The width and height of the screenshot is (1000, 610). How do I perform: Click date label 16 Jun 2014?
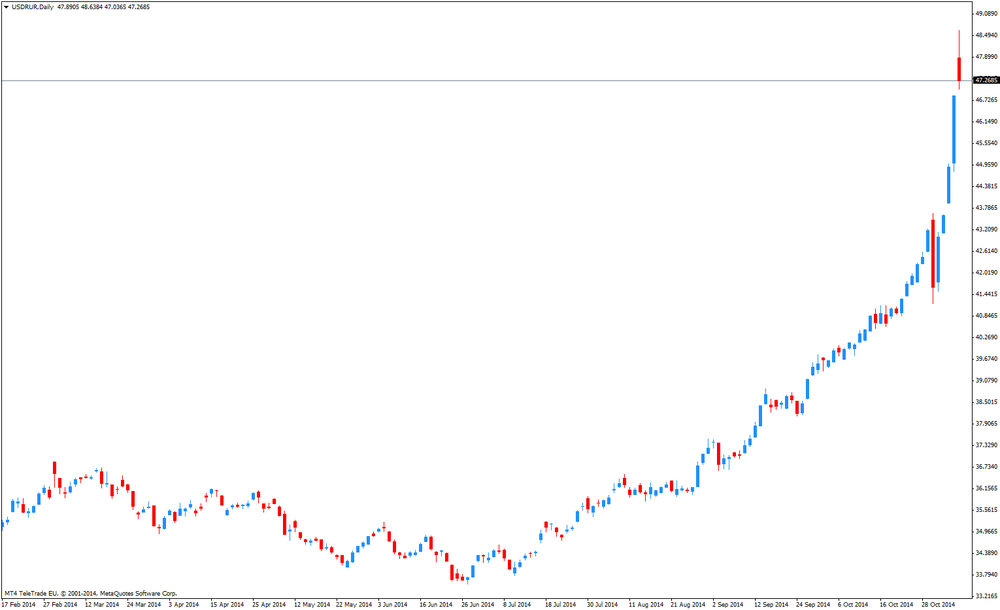pos(436,604)
